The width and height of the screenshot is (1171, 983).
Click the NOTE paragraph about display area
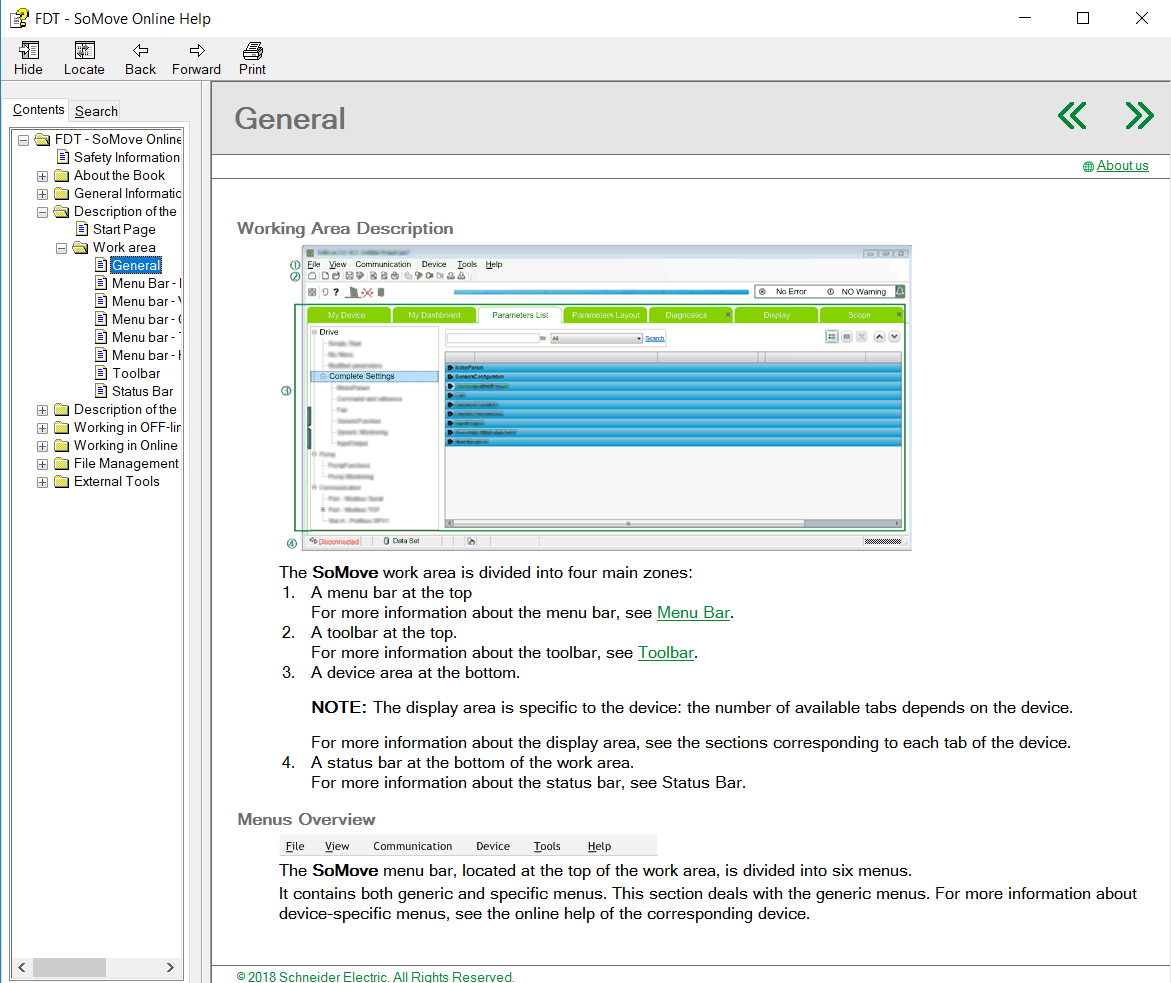pyautogui.click(x=692, y=707)
